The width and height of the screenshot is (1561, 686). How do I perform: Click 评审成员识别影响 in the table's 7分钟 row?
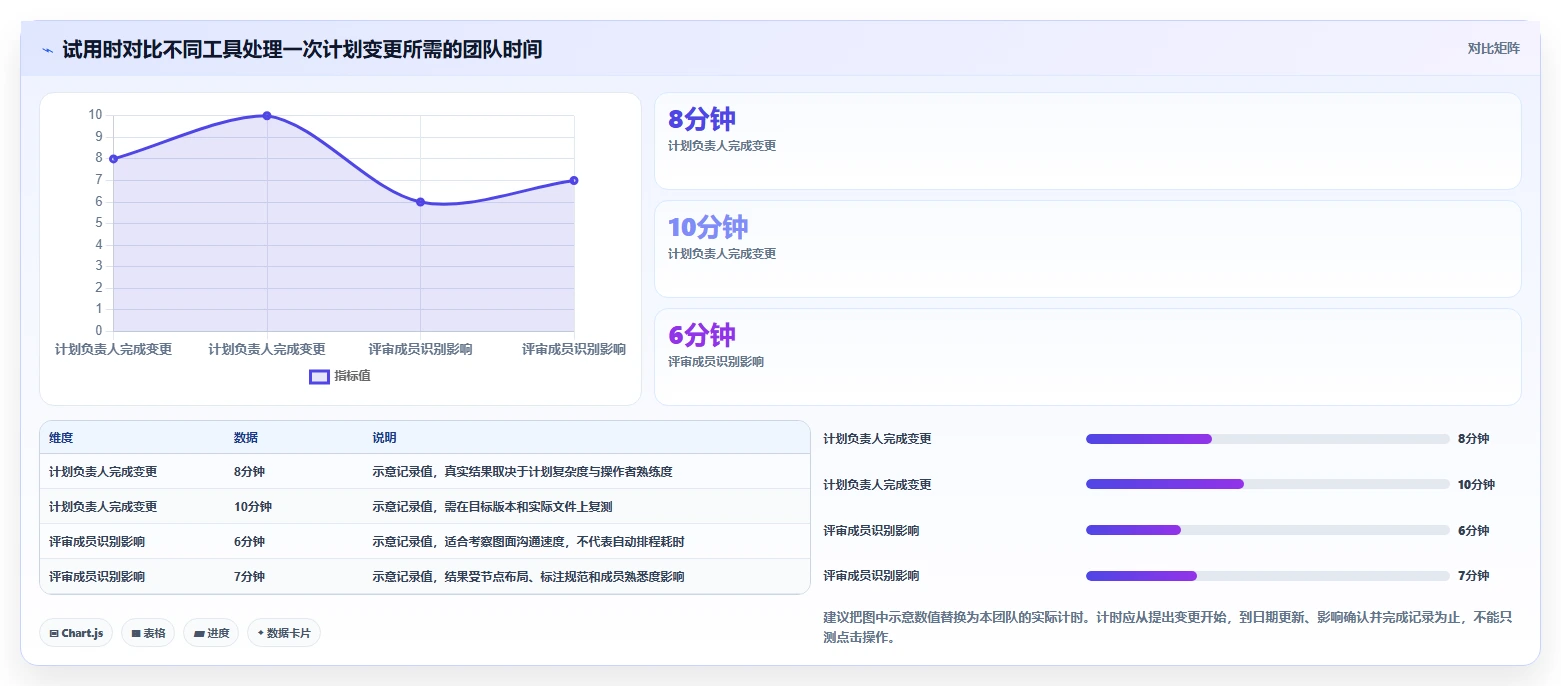97,577
